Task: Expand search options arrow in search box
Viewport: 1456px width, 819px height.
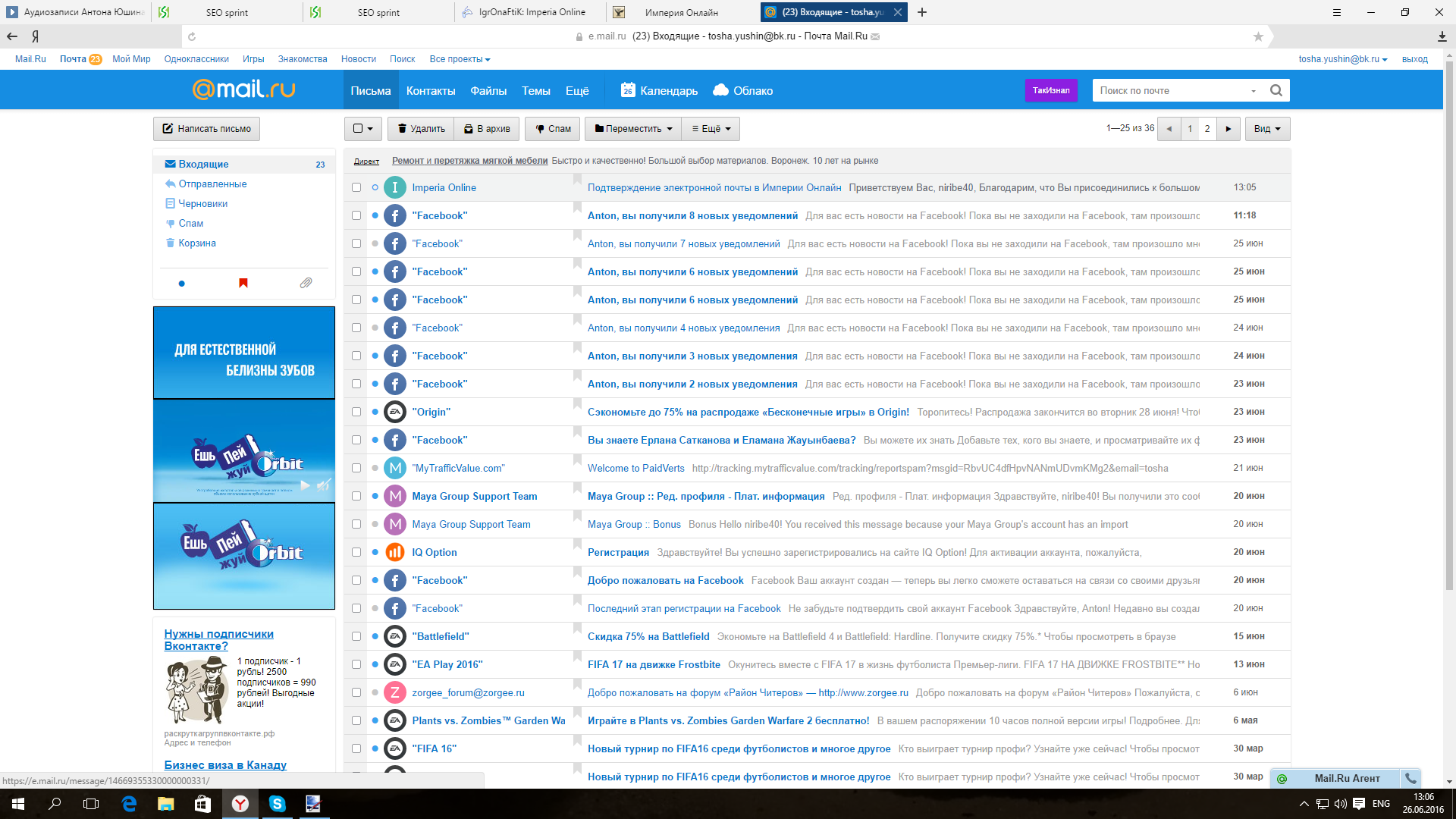Action: pos(1253,91)
